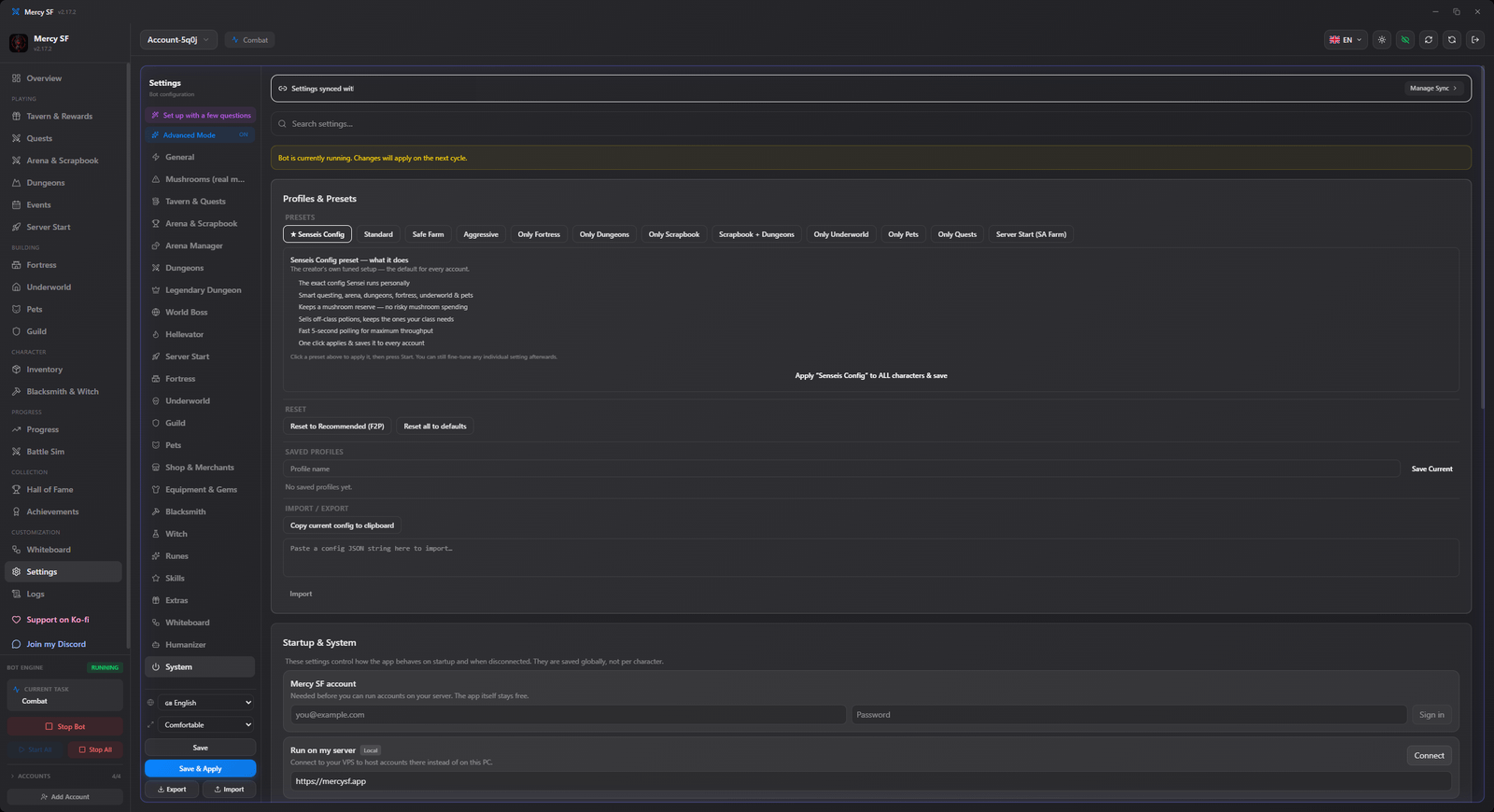1494x812 pixels.
Task: Apply Senseis Config to ALL characters & save
Action: [x=871, y=376]
